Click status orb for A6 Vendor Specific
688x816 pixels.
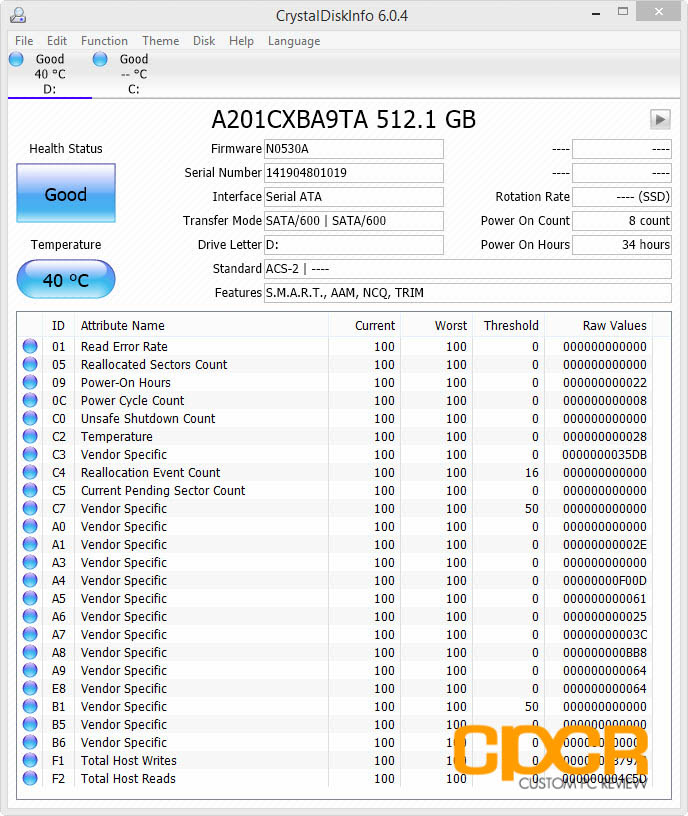pyautogui.click(x=30, y=616)
